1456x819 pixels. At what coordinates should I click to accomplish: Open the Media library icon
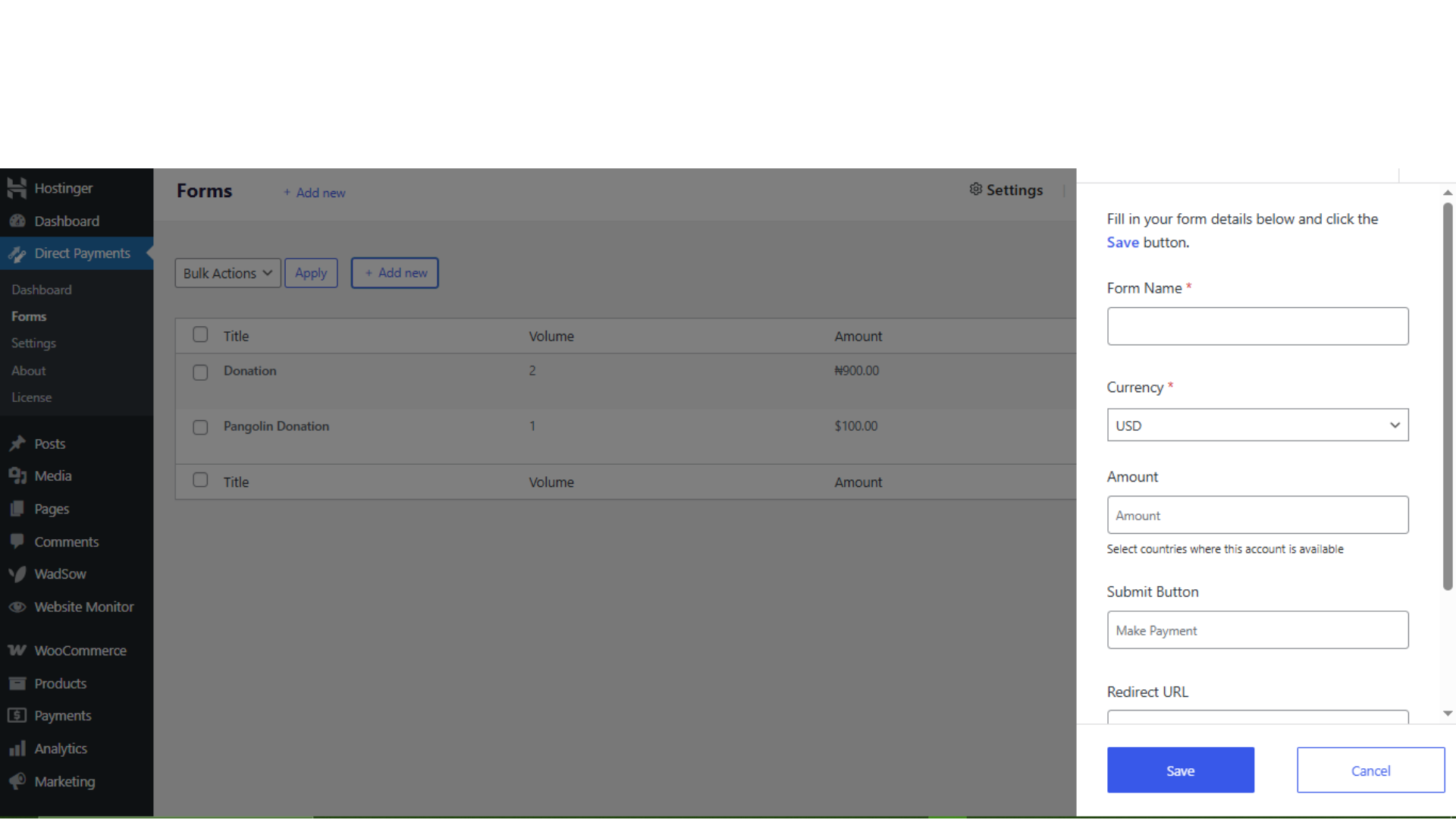(x=17, y=475)
